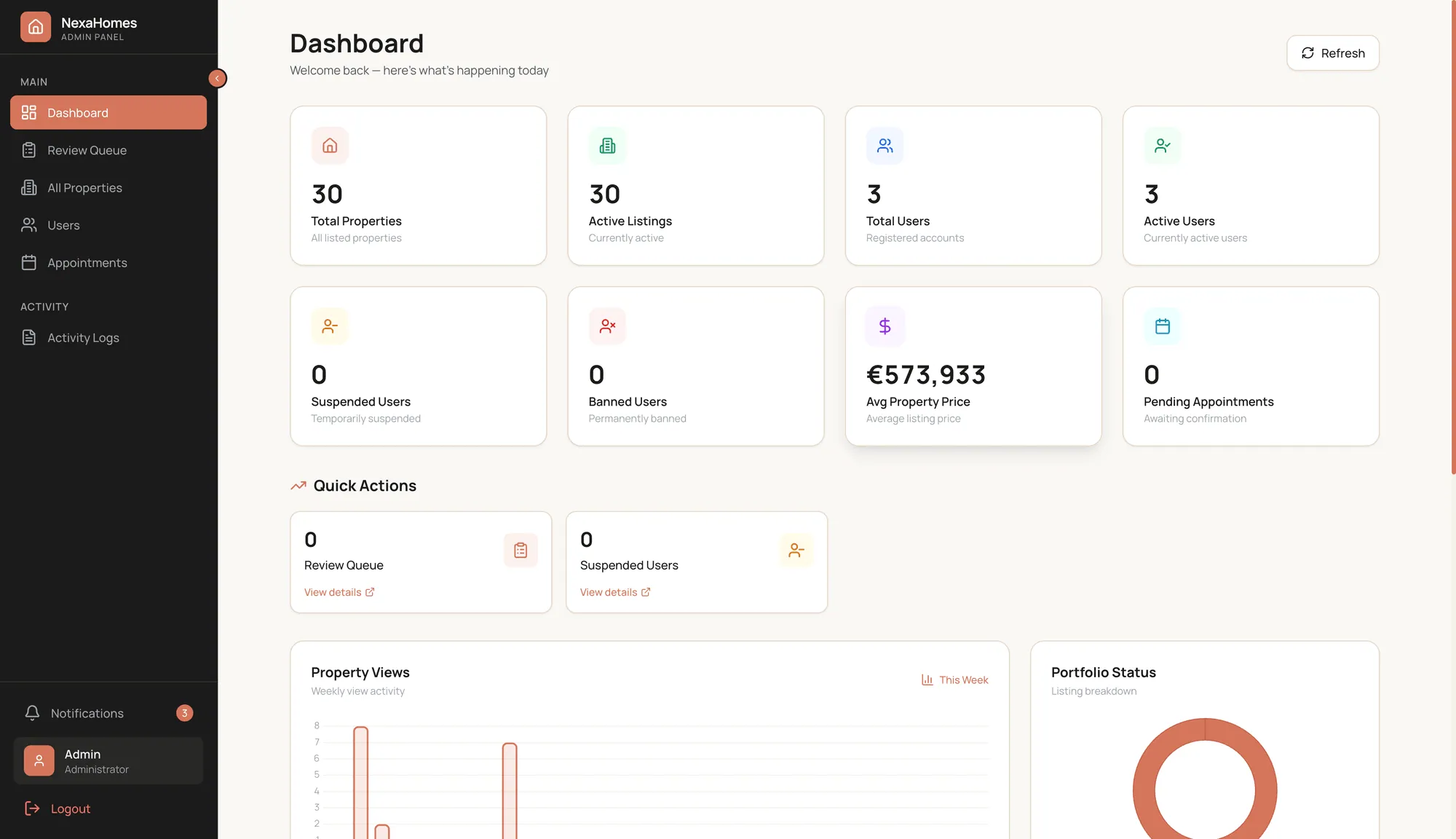Screen dimensions: 1456x839
Task: Click the Active Users check icon
Action: [x=1163, y=146]
